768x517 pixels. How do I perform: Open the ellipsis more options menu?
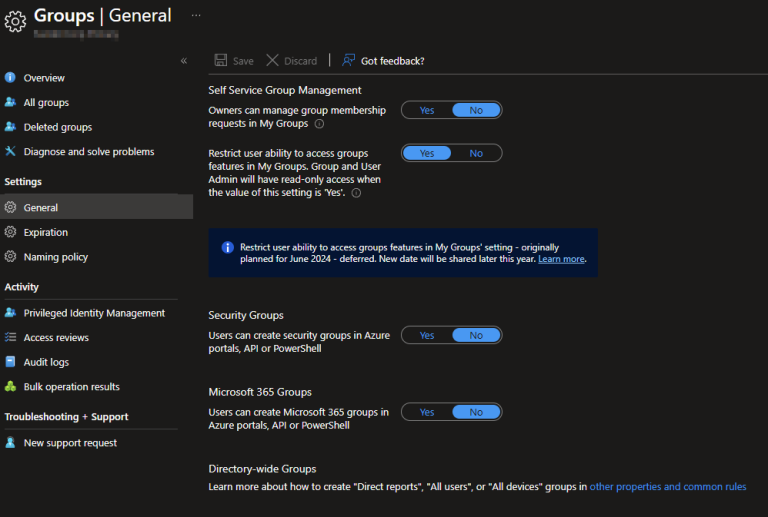(196, 15)
